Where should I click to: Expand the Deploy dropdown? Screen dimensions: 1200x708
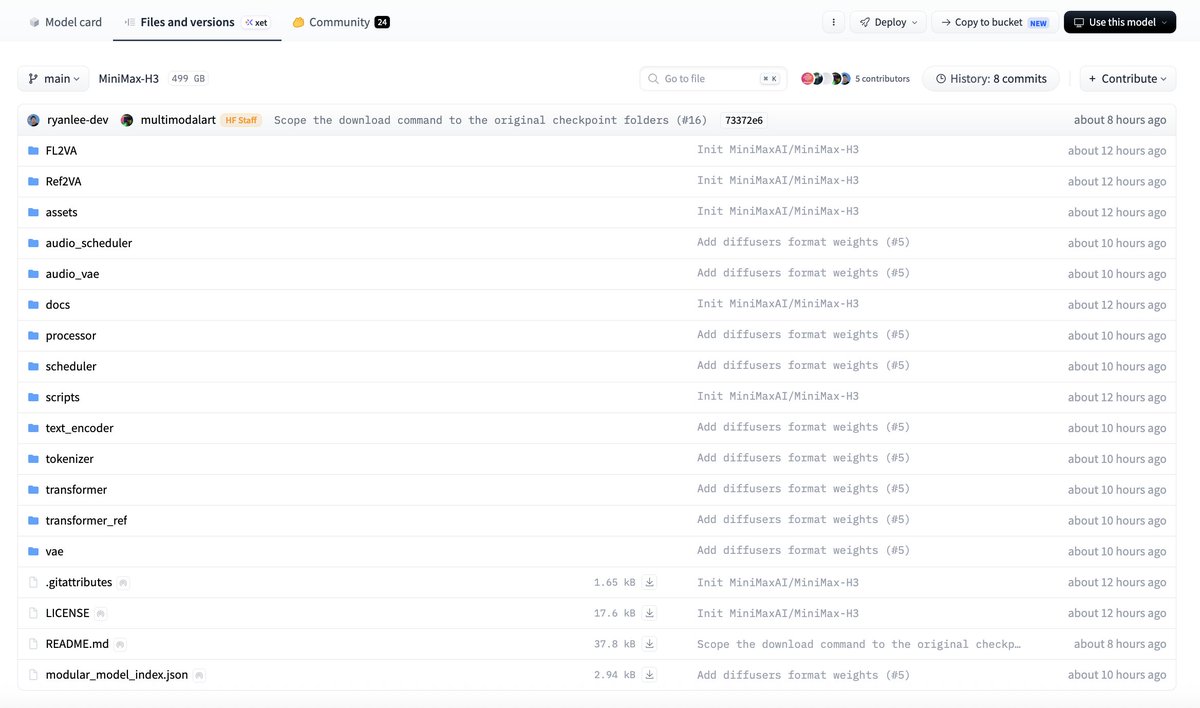coord(888,22)
